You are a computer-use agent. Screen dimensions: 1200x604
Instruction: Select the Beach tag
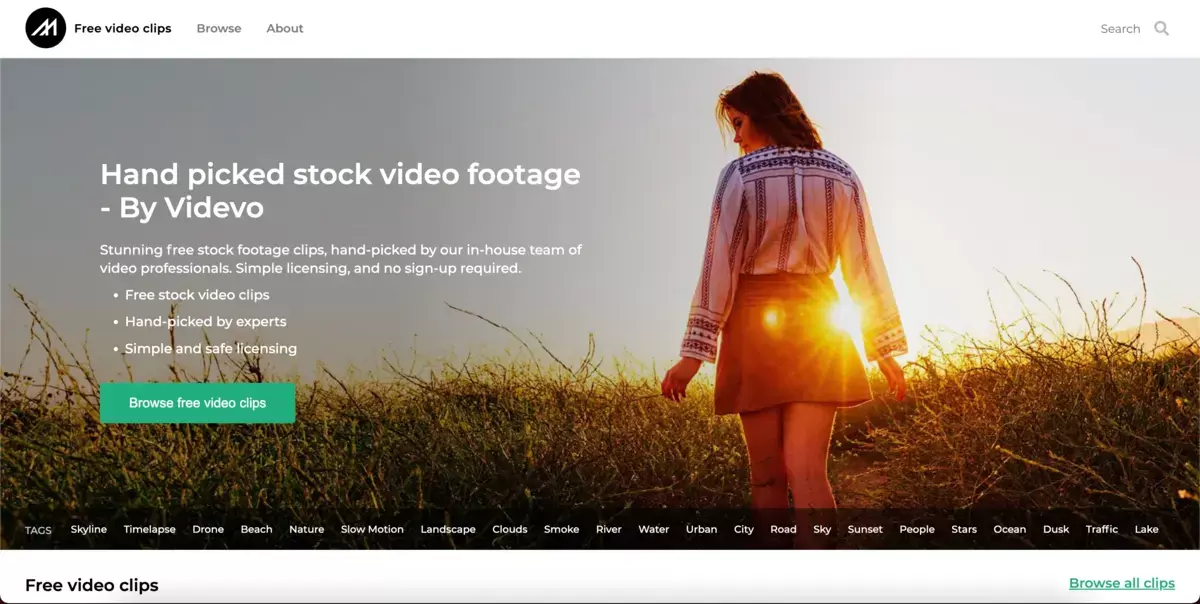point(257,529)
